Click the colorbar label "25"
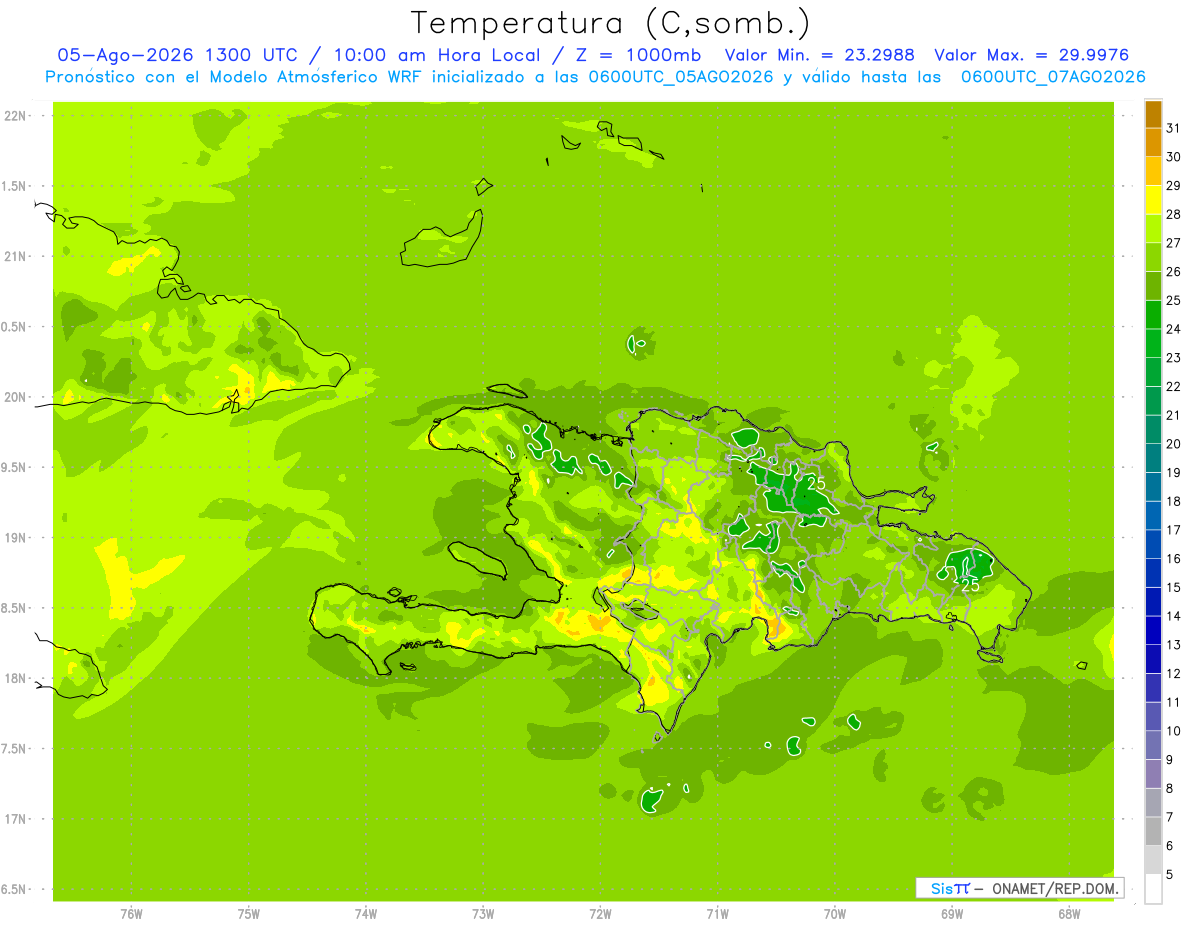 tap(1174, 300)
